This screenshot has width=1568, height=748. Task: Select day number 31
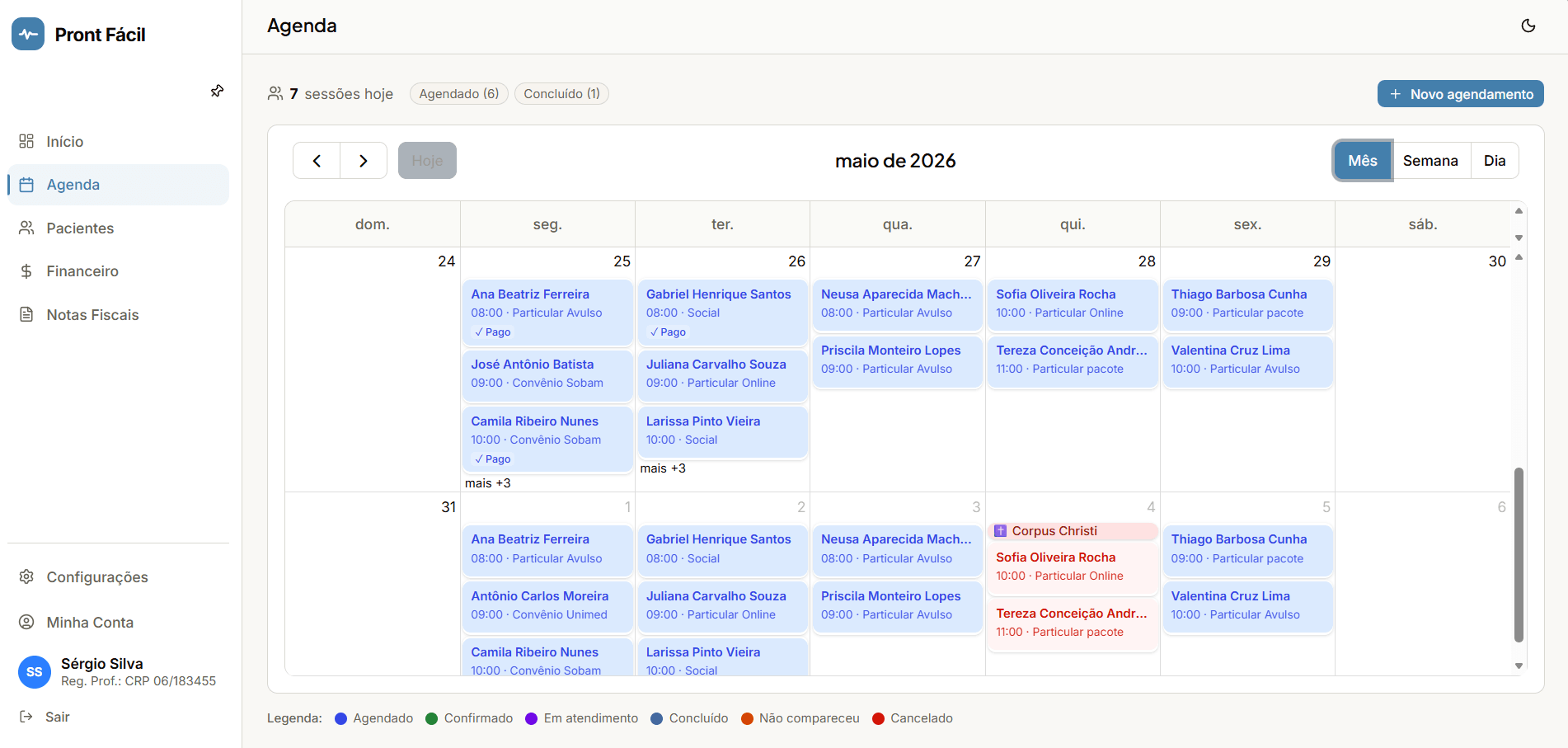click(448, 507)
